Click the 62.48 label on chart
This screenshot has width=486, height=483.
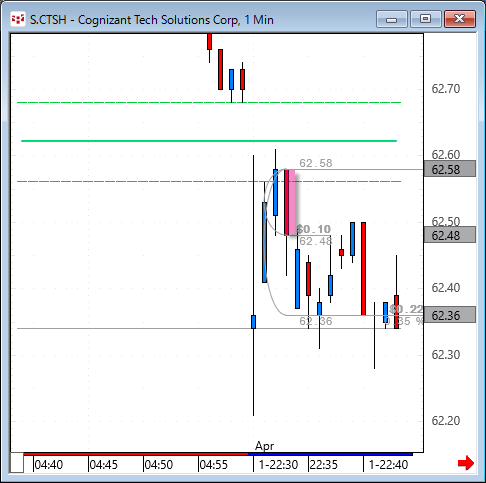(316, 241)
